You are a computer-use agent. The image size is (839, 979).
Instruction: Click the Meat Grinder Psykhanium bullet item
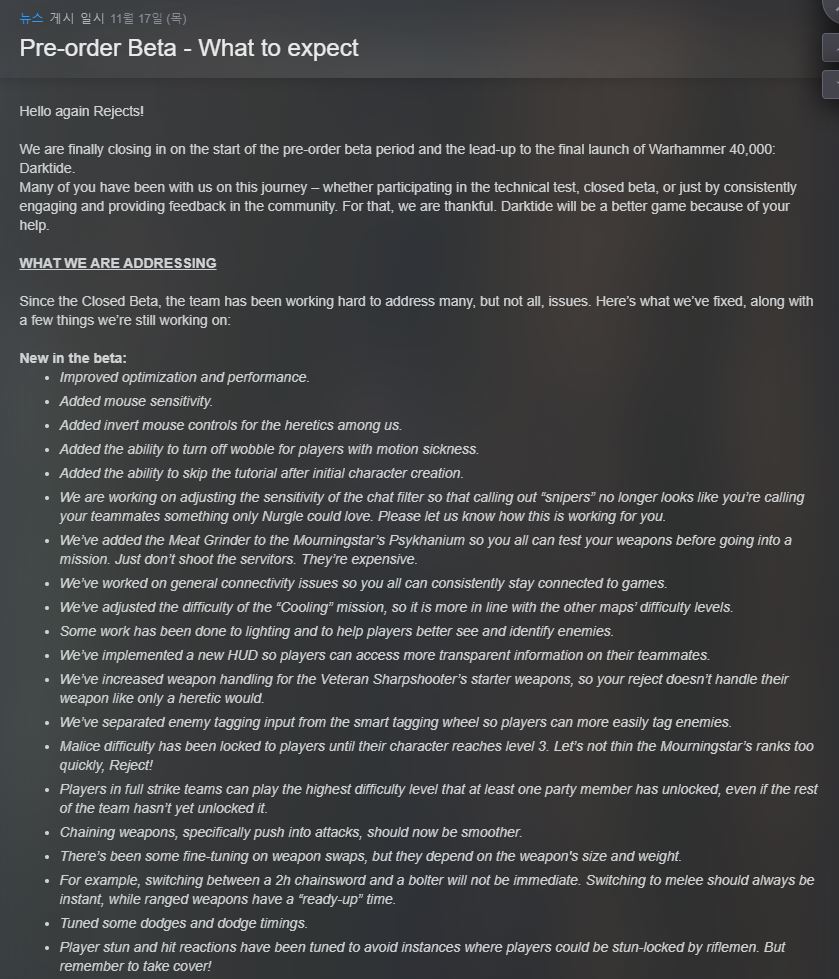425,549
